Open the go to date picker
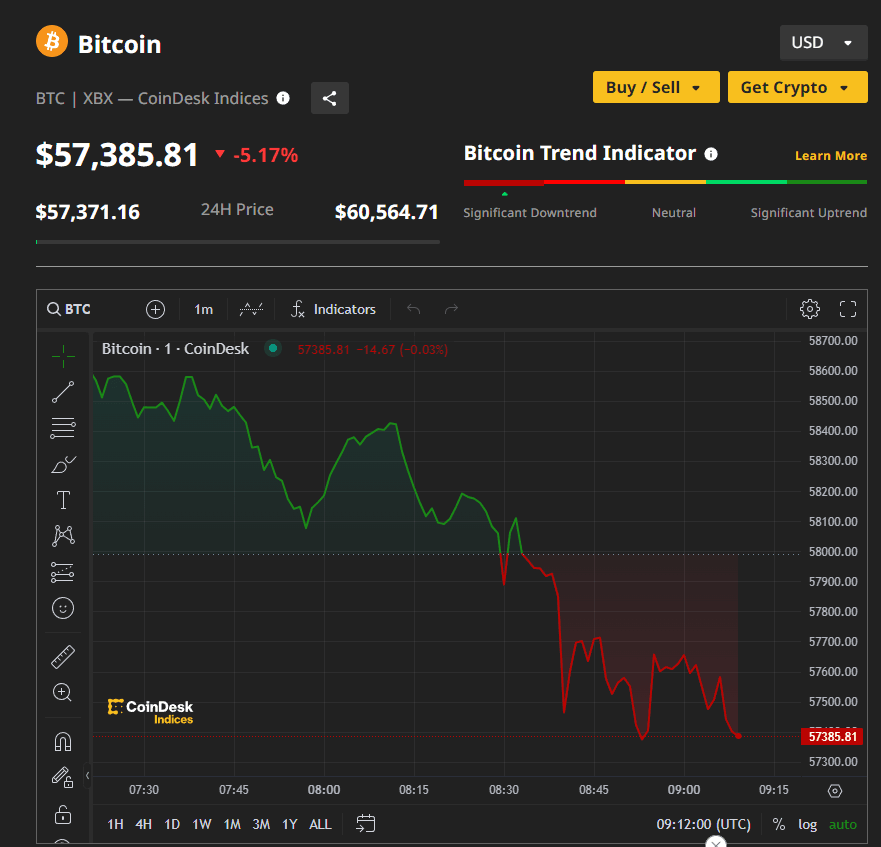 click(366, 824)
